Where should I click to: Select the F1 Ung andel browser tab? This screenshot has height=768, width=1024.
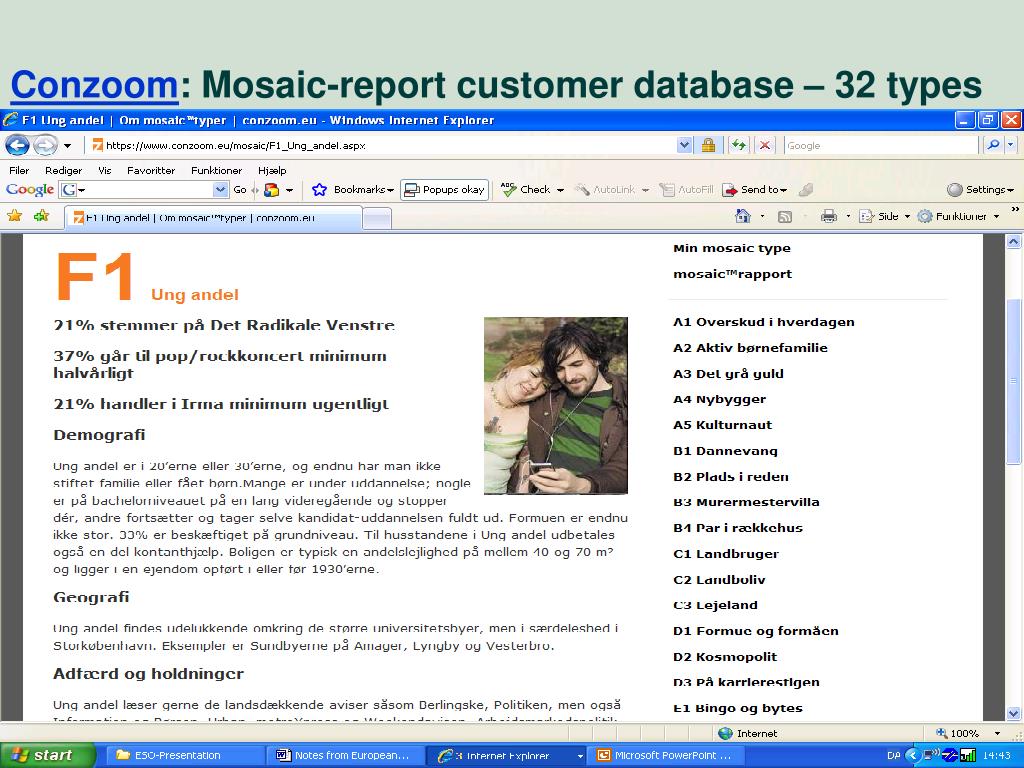(213, 217)
